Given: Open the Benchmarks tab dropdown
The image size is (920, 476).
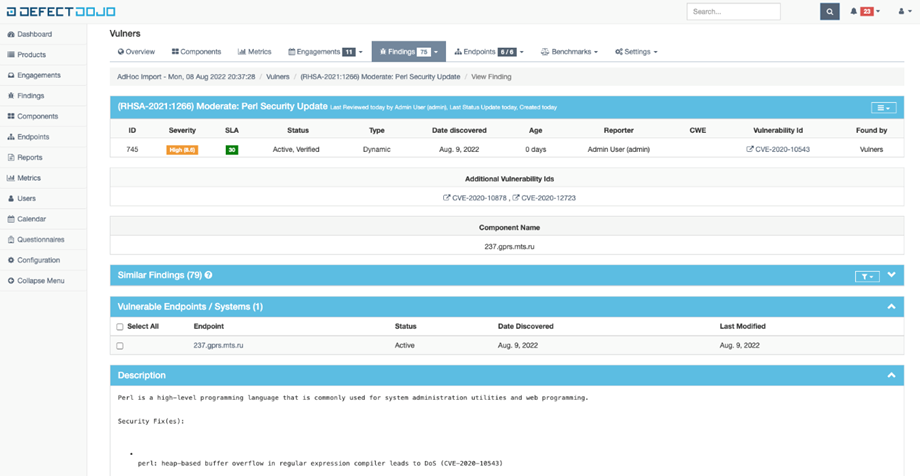Looking at the screenshot, I should coord(569,52).
